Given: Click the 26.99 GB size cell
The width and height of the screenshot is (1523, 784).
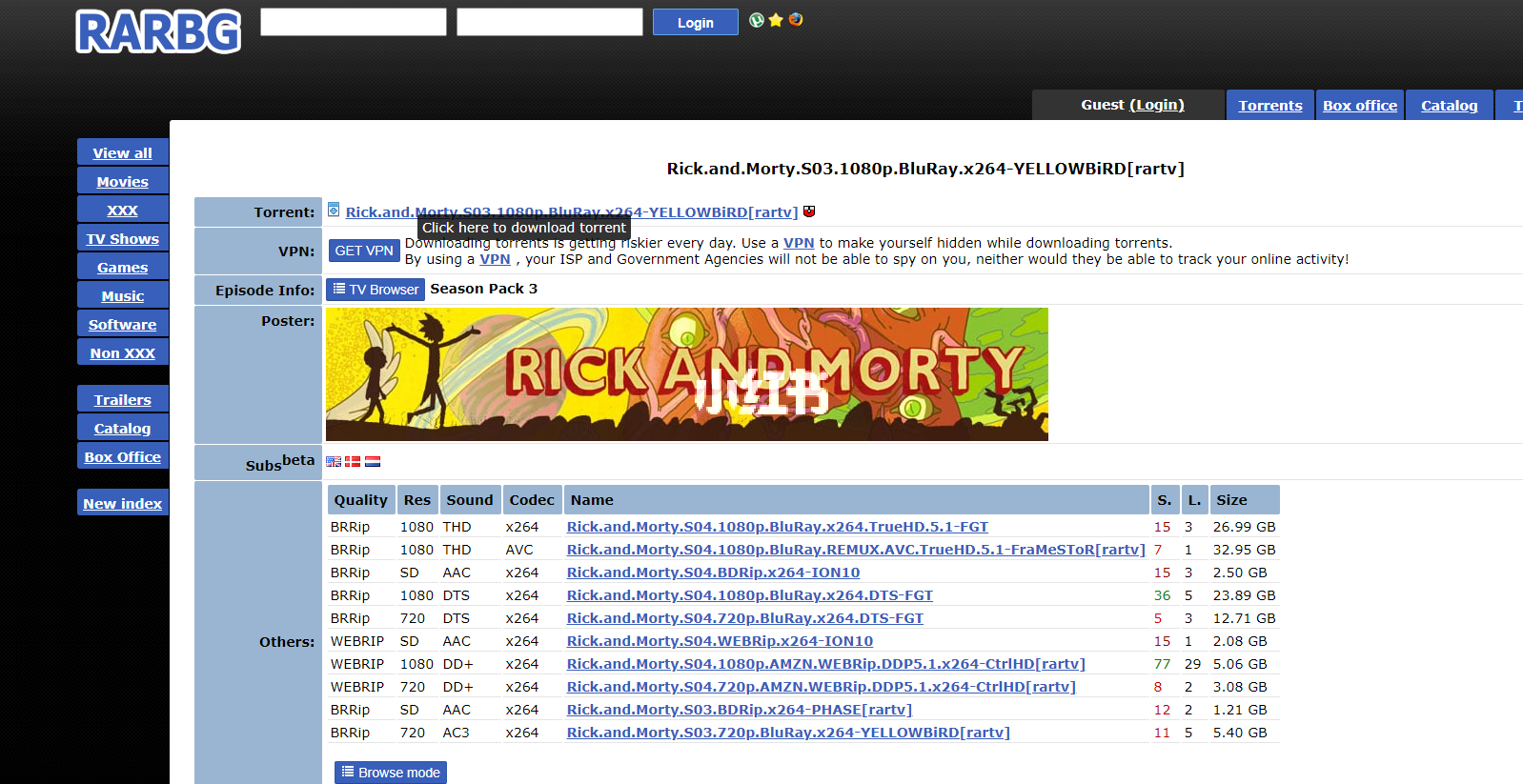Looking at the screenshot, I should [x=1244, y=527].
